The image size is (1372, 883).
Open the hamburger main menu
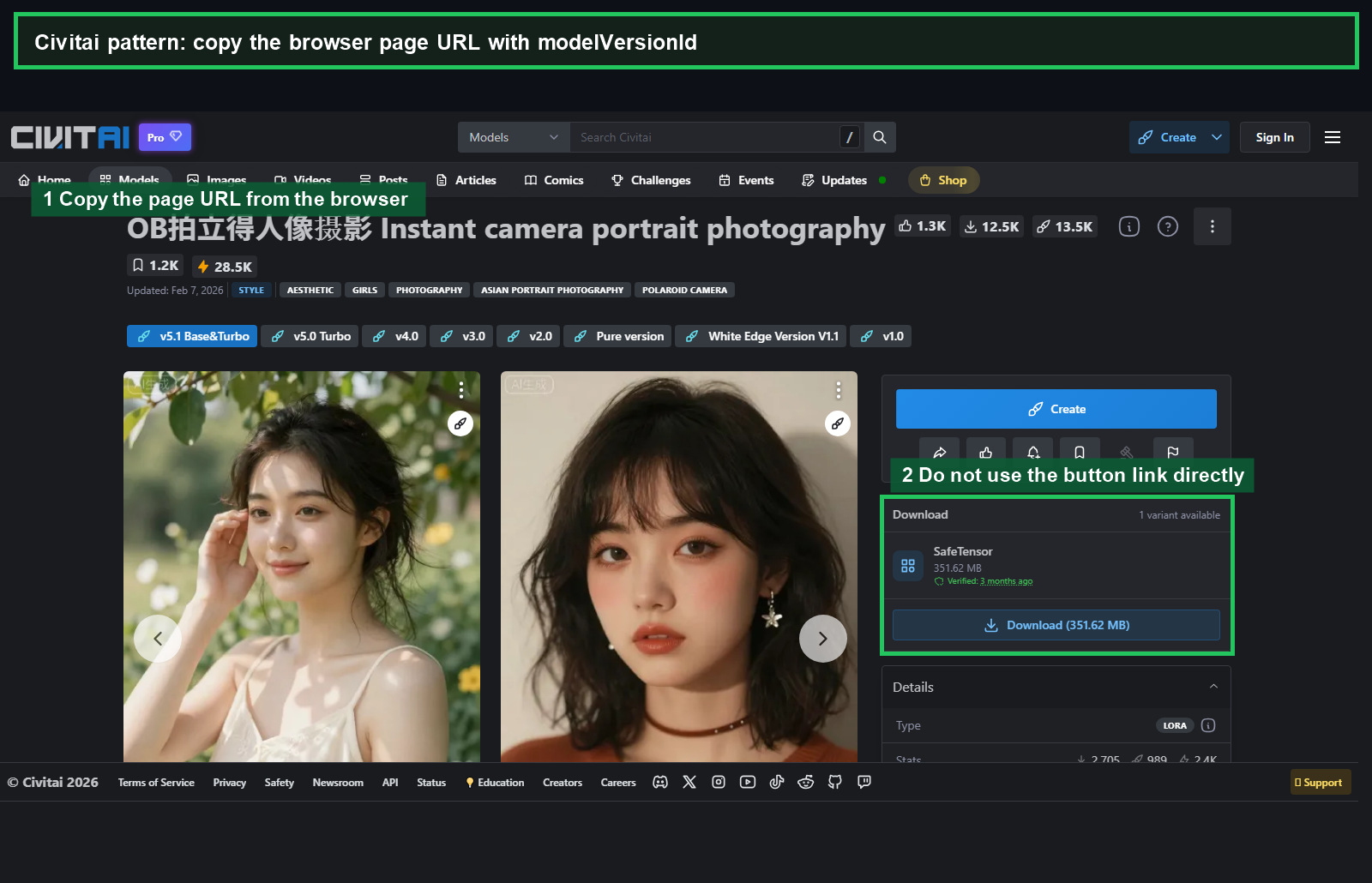(x=1333, y=137)
